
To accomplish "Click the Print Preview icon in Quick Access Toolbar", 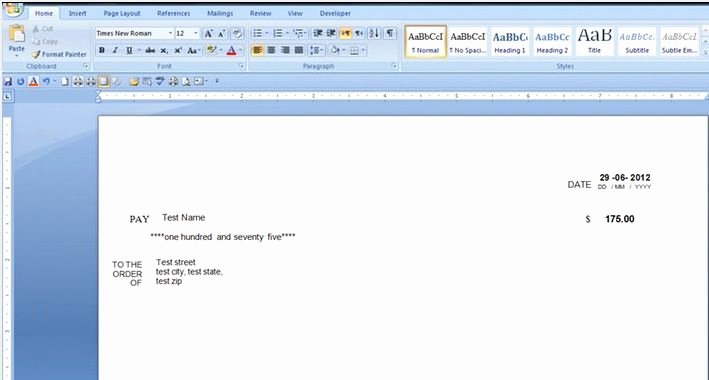I will [x=186, y=81].
